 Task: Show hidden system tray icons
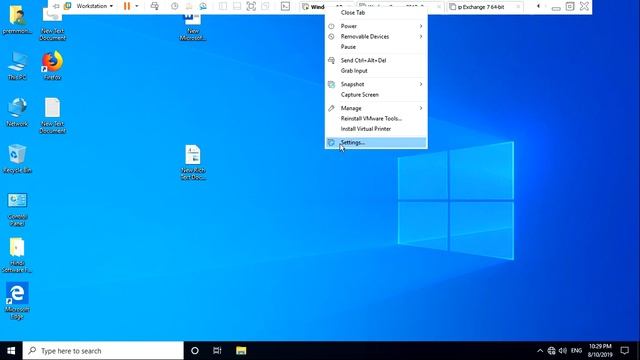540,351
